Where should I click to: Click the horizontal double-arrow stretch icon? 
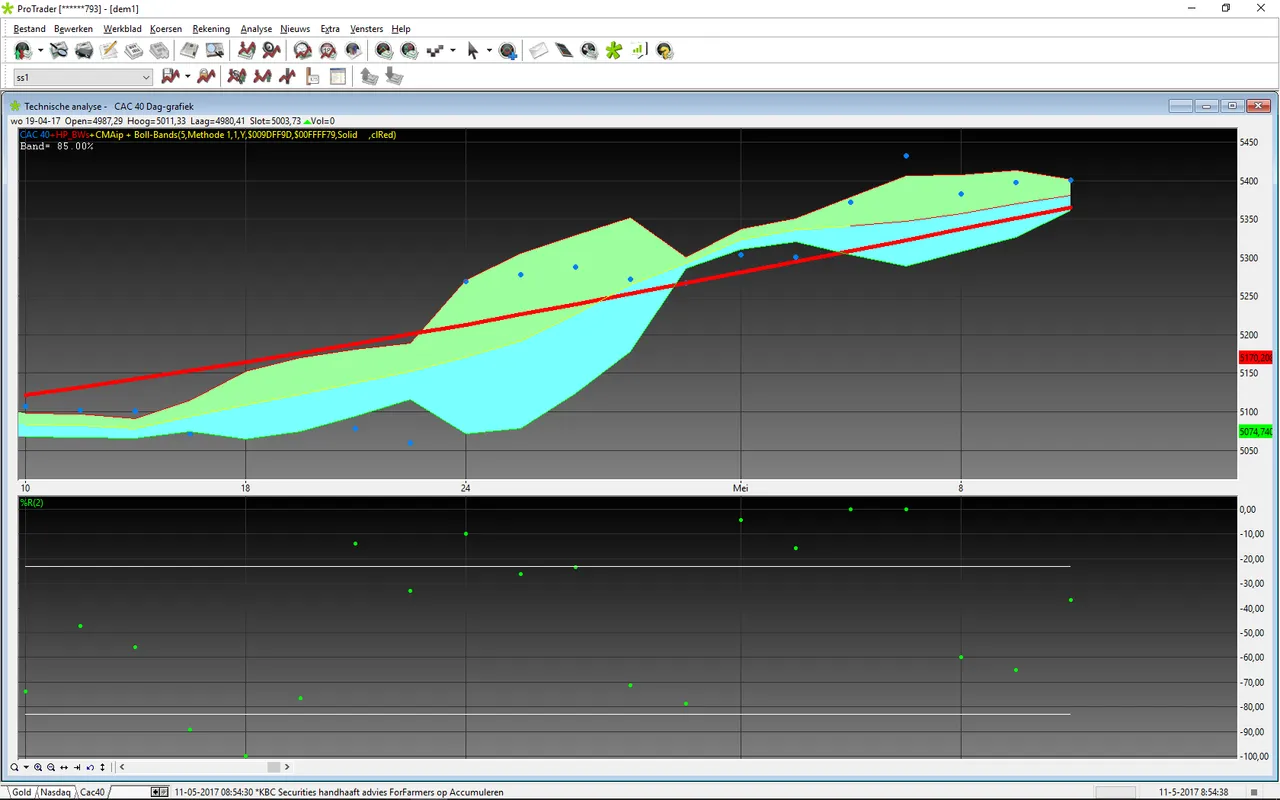[64, 767]
